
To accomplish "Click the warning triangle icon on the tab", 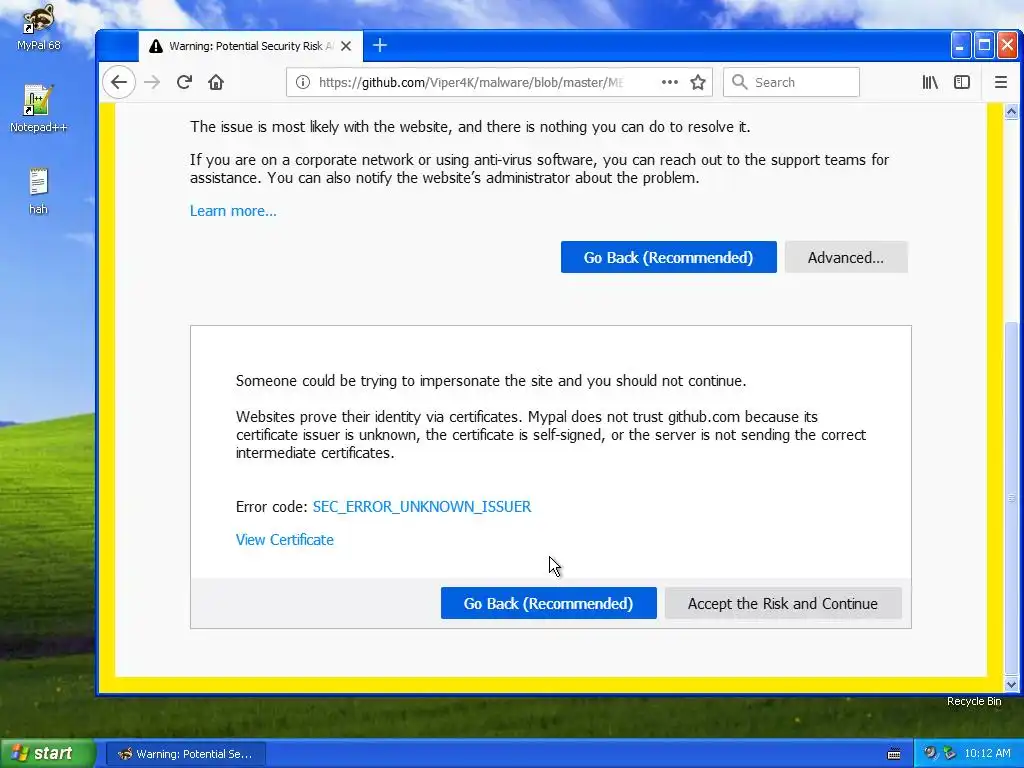I will click(155, 46).
